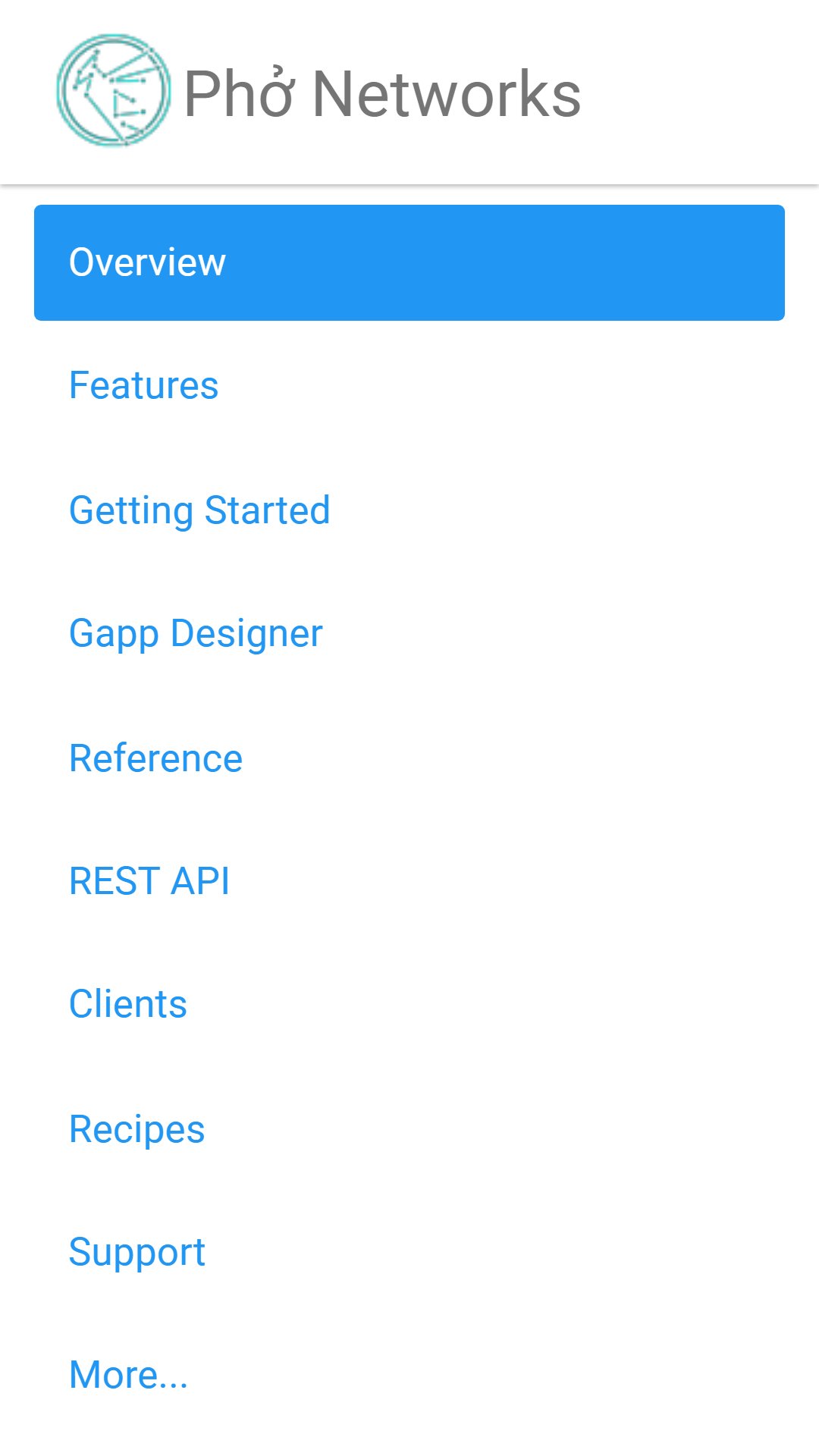Open the Gapp Designer page
Image resolution: width=819 pixels, height=1456 pixels.
pos(409,633)
